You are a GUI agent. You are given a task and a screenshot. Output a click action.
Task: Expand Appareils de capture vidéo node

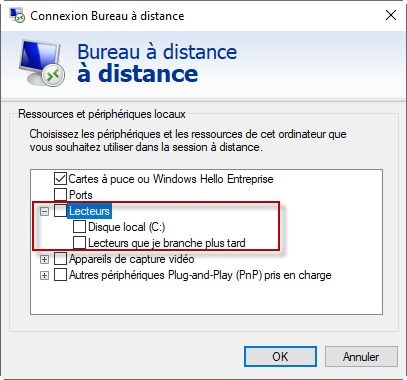pyautogui.click(x=44, y=259)
